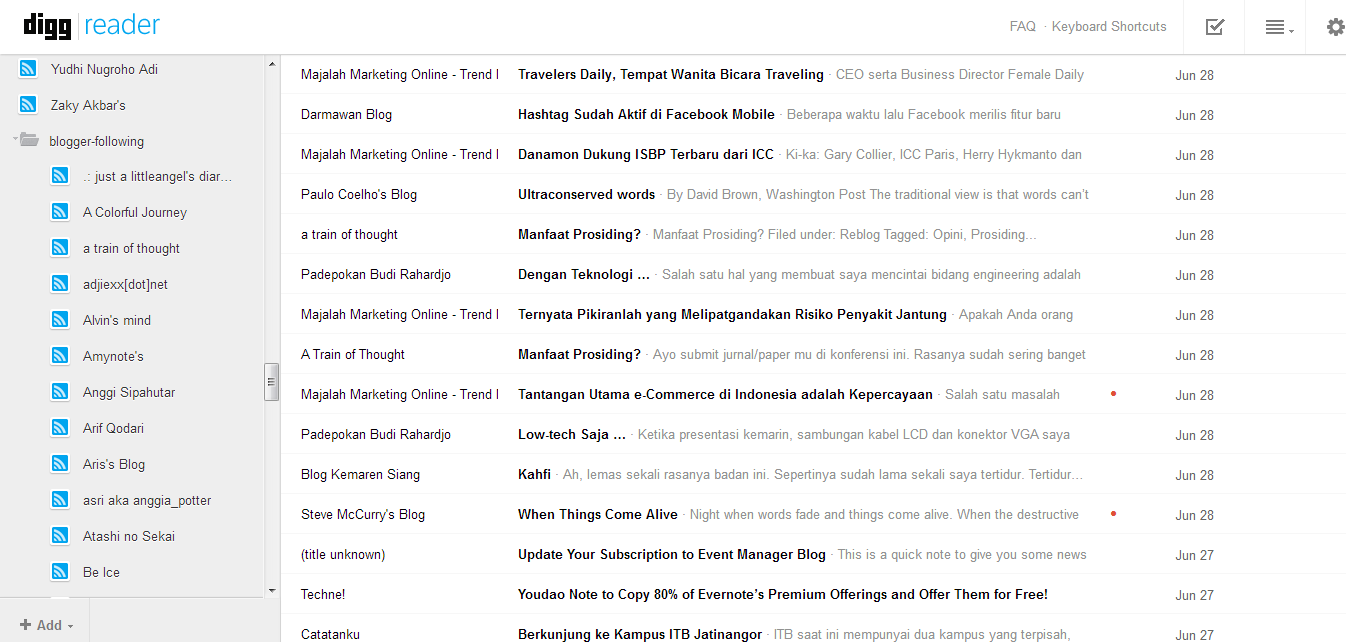Click Blog Kemaren Siang source name

360,474
